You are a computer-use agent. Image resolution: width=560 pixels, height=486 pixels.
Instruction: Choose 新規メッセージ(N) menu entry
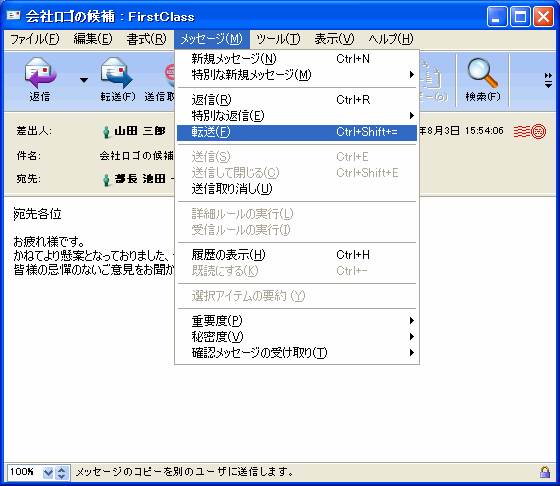point(297,59)
